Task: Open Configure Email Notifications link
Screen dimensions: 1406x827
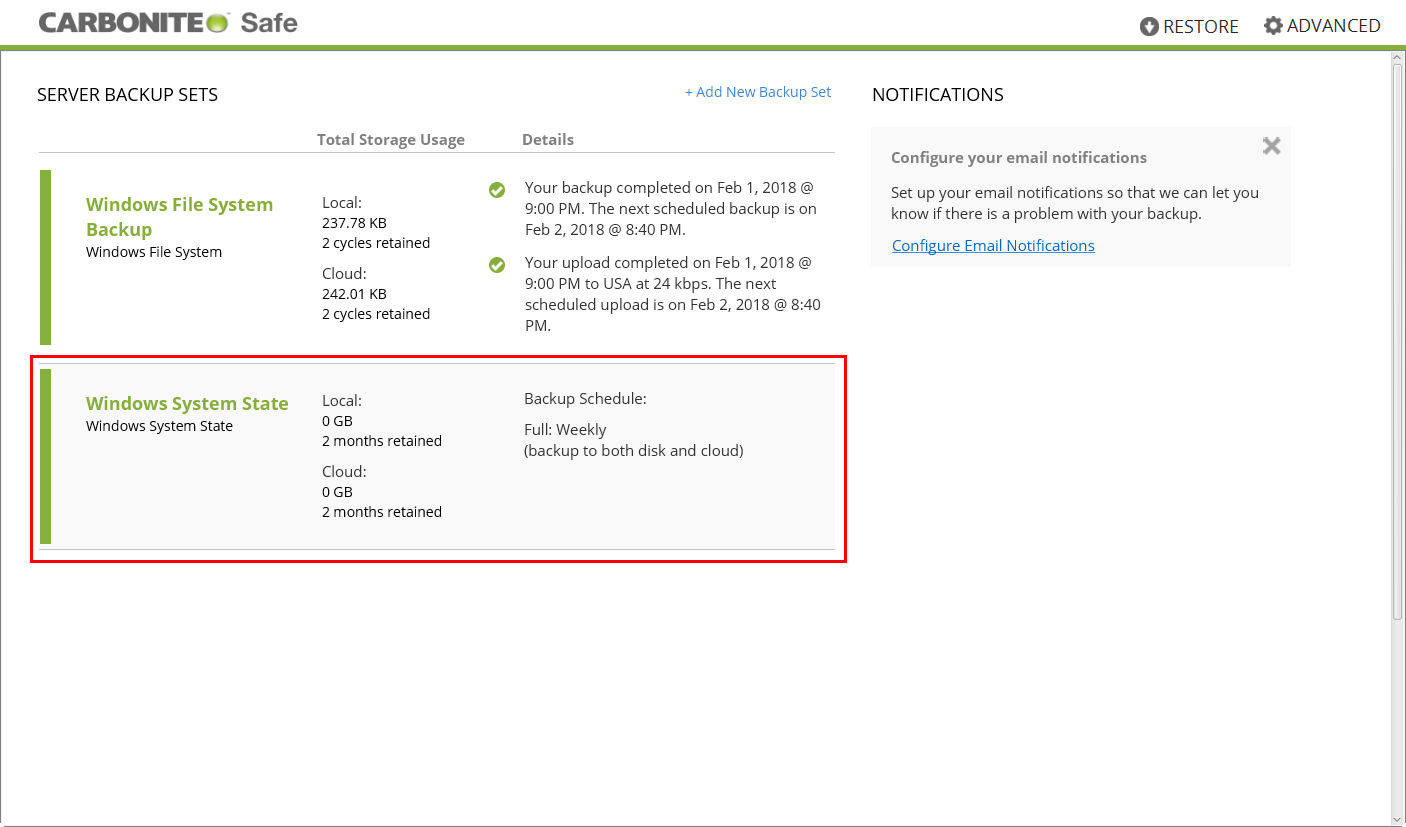Action: click(993, 246)
